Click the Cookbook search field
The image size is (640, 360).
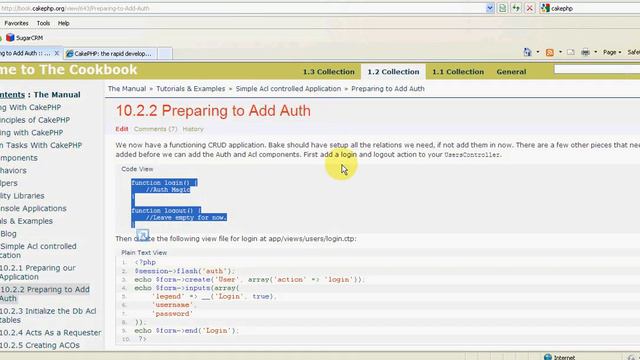tap(597, 70)
